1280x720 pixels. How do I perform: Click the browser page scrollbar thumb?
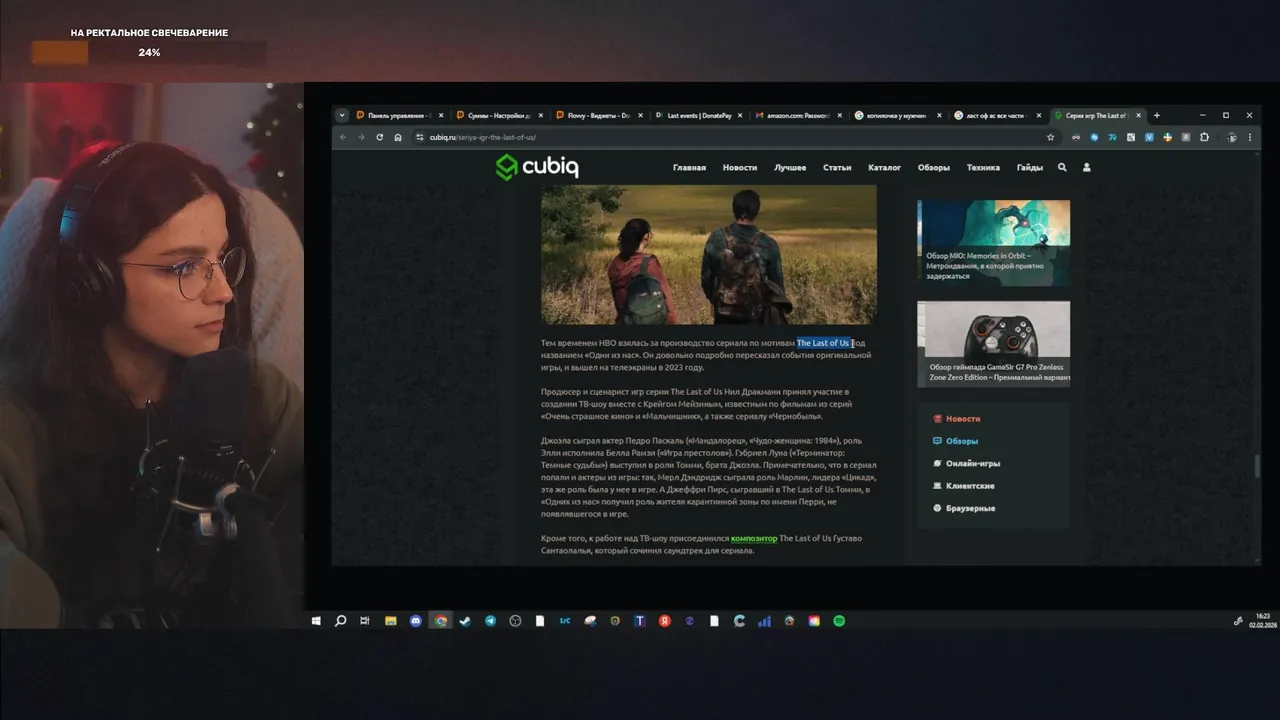(x=1257, y=466)
